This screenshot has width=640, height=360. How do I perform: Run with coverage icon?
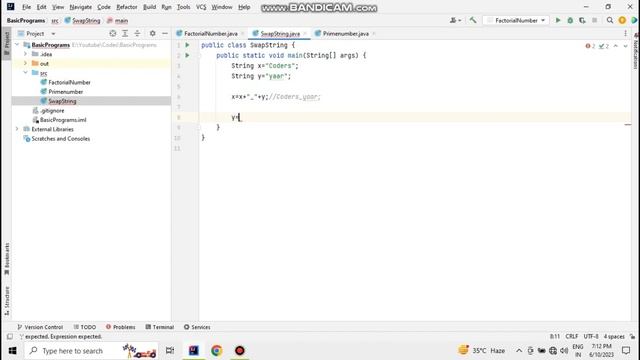point(582,20)
